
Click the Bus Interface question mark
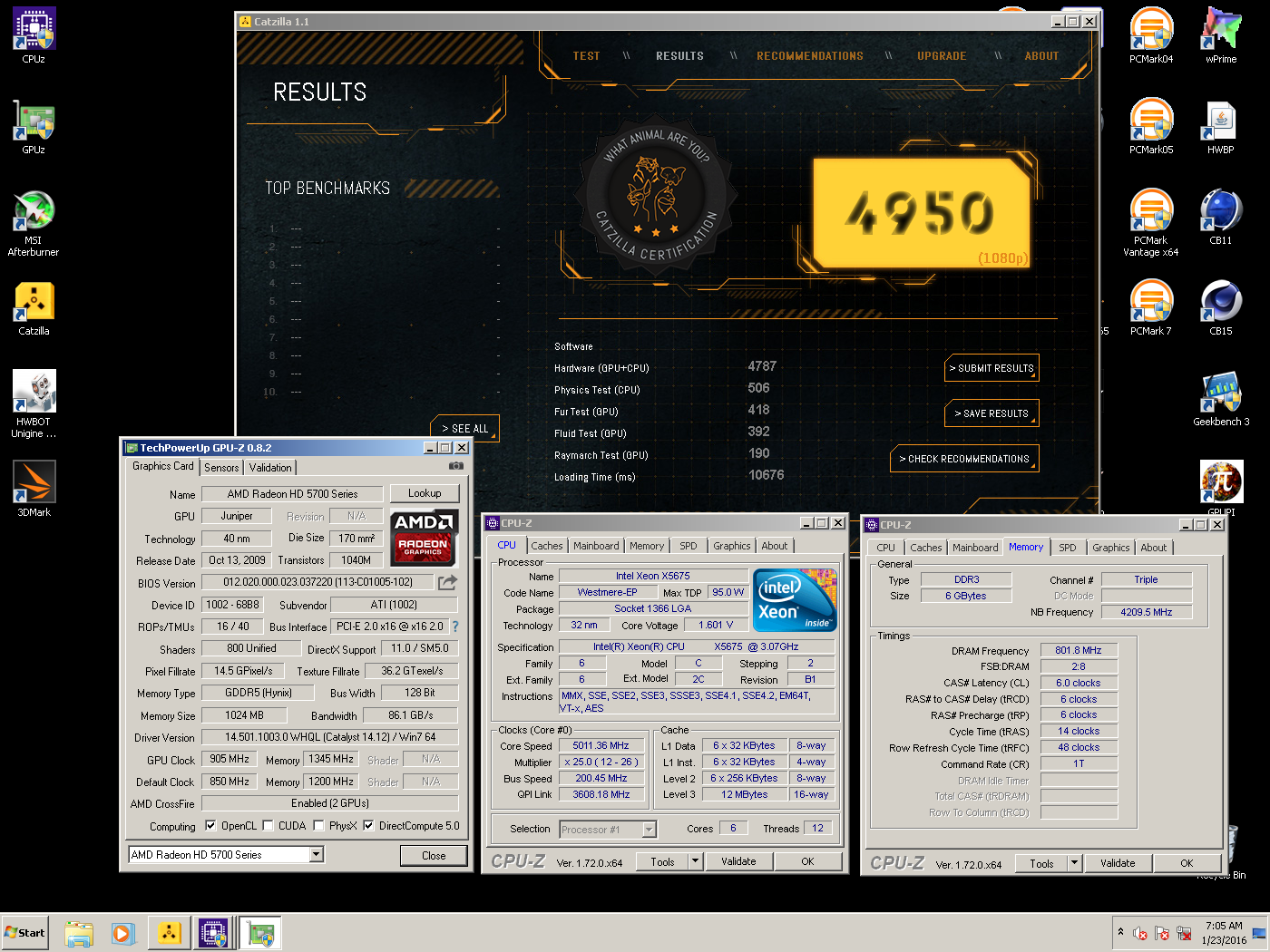(455, 627)
